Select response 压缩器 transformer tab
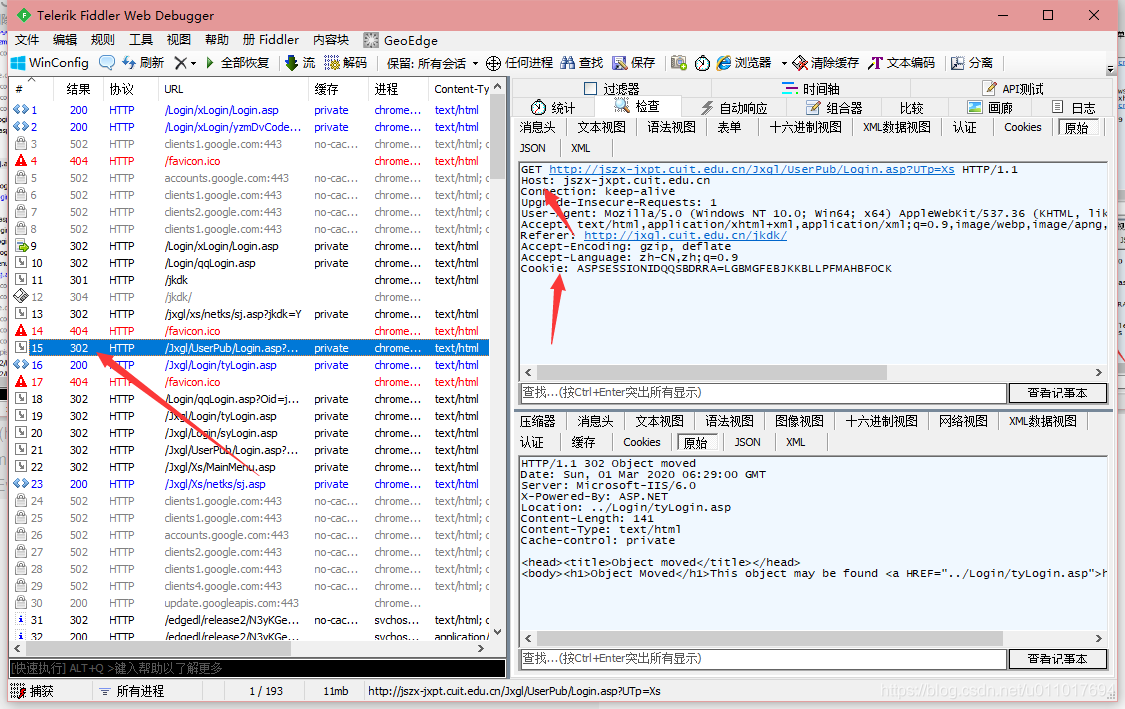This screenshot has width=1125, height=709. pos(537,421)
